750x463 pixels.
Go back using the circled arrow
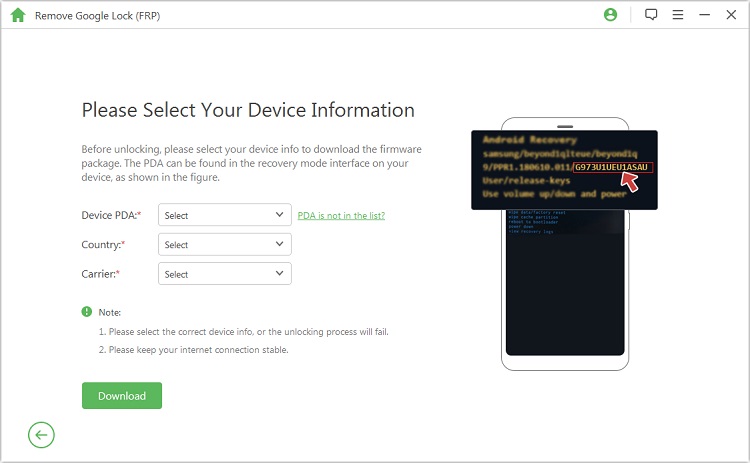click(x=41, y=434)
